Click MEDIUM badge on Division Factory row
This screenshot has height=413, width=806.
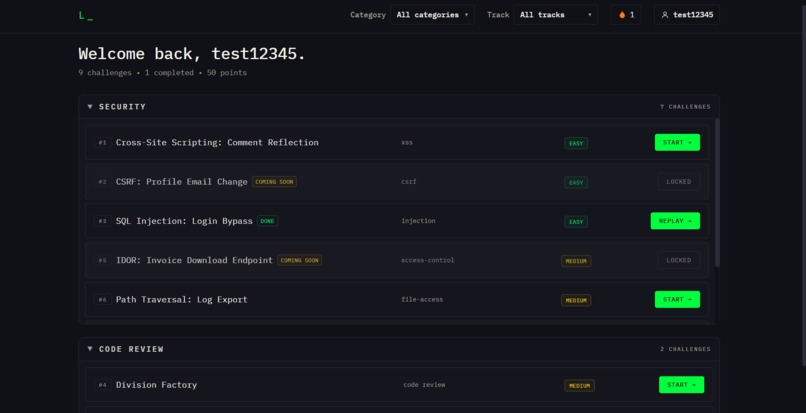(579, 386)
